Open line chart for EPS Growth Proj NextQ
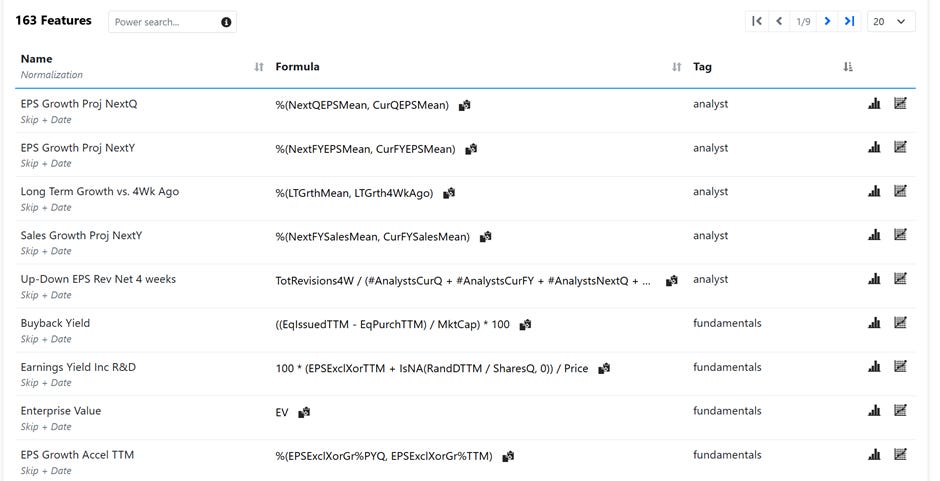940x481 pixels. click(x=900, y=103)
